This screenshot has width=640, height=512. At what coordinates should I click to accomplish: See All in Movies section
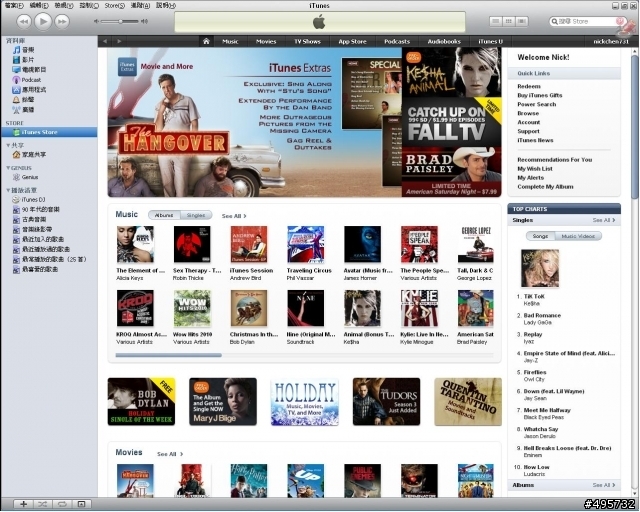tap(170, 454)
